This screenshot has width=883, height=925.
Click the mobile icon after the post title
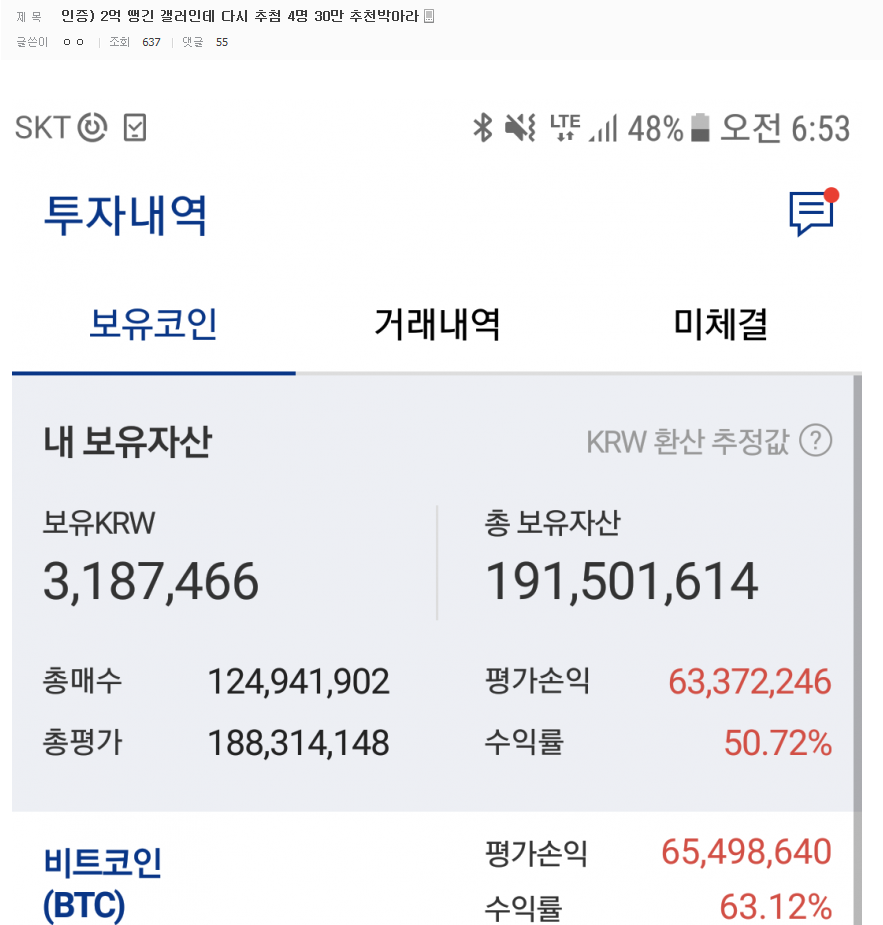pyautogui.click(x=429, y=16)
